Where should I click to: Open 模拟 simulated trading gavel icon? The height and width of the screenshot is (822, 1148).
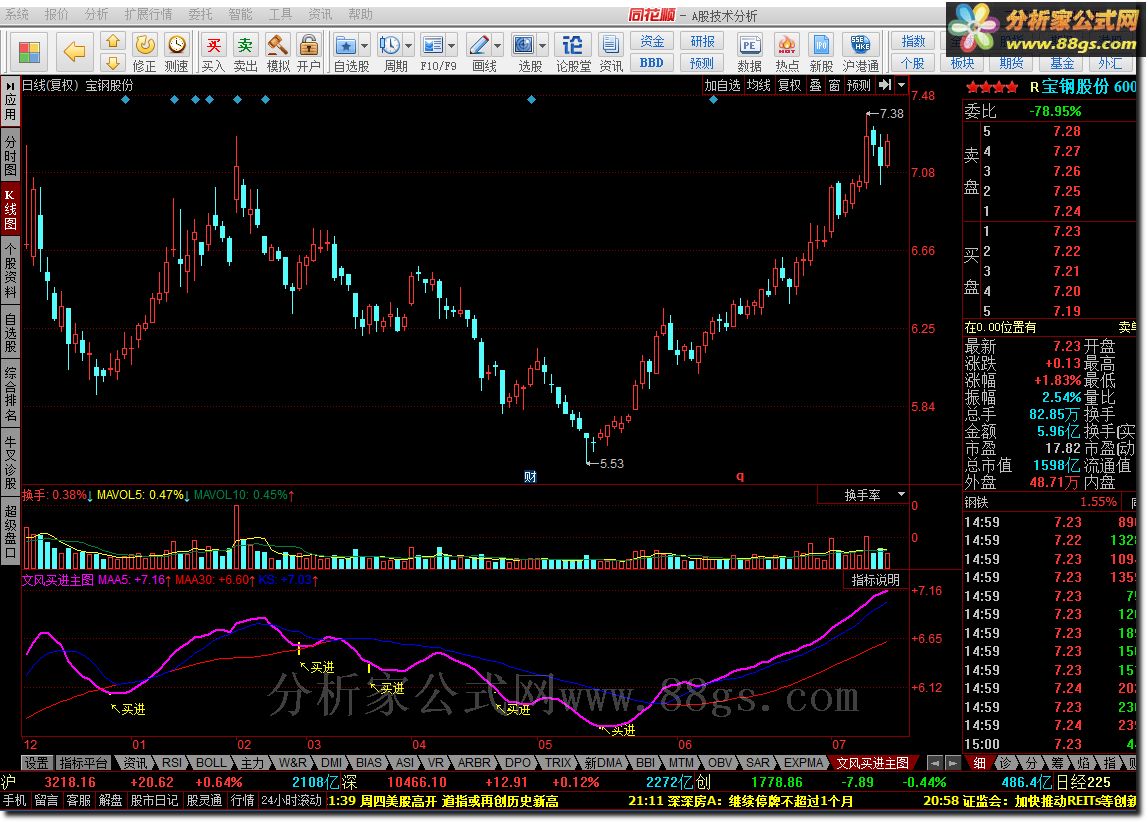(277, 45)
